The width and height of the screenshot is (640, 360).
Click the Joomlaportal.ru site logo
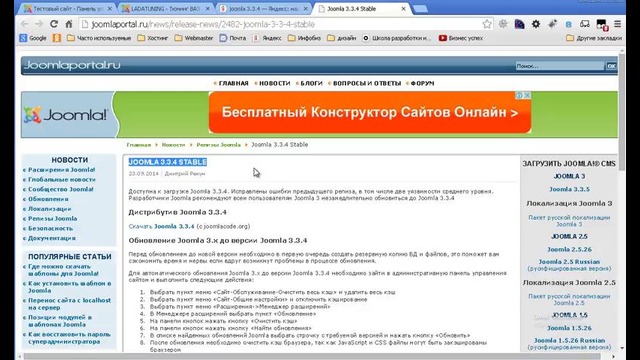72,65
